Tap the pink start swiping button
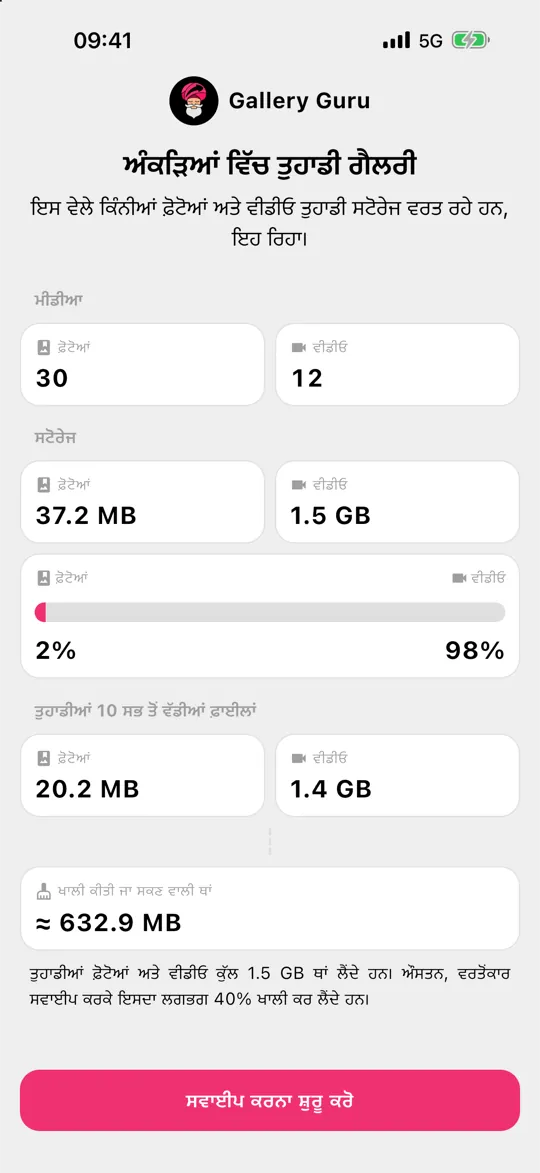 270,1100
